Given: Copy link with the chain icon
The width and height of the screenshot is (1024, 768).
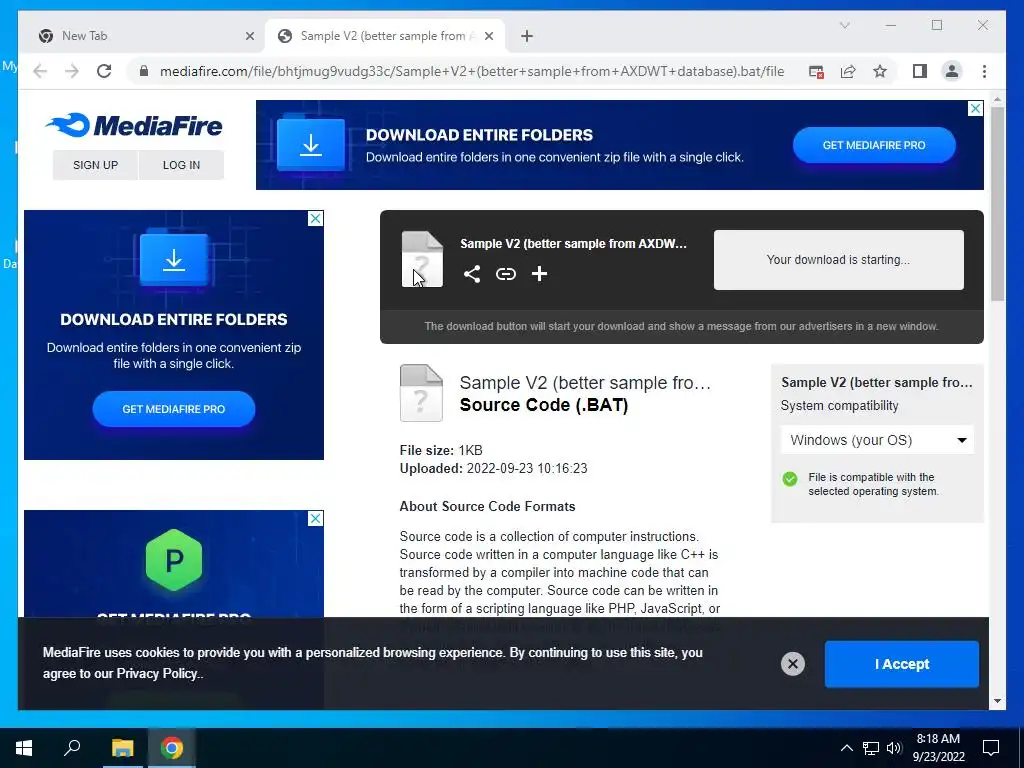Looking at the screenshot, I should (505, 274).
